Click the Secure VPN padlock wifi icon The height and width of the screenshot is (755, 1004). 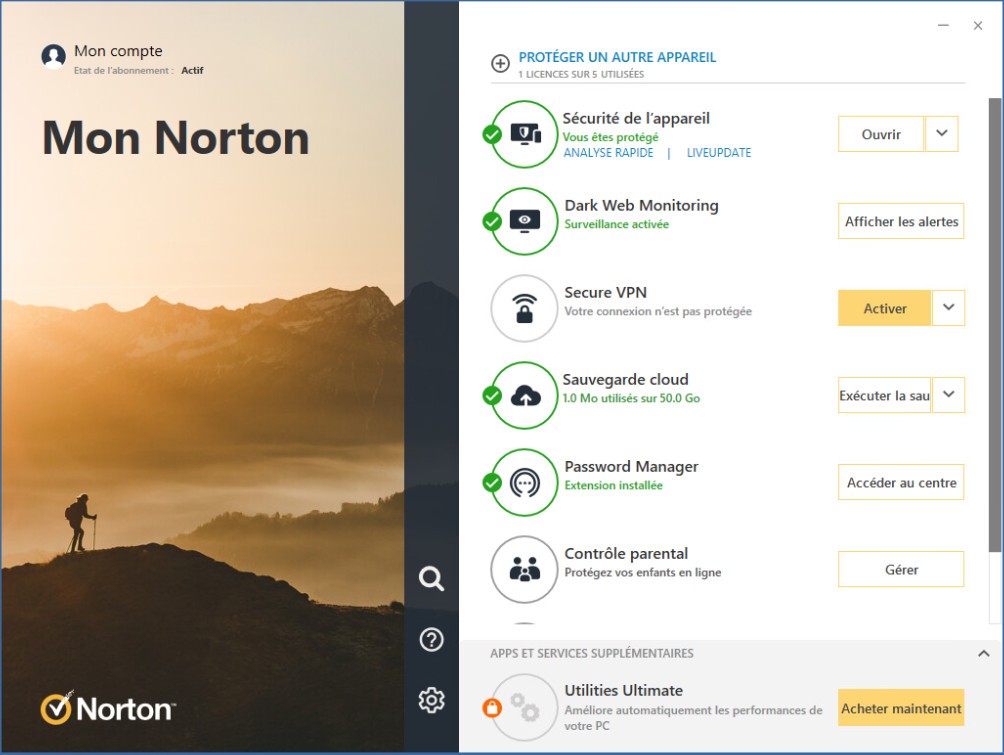(x=525, y=309)
